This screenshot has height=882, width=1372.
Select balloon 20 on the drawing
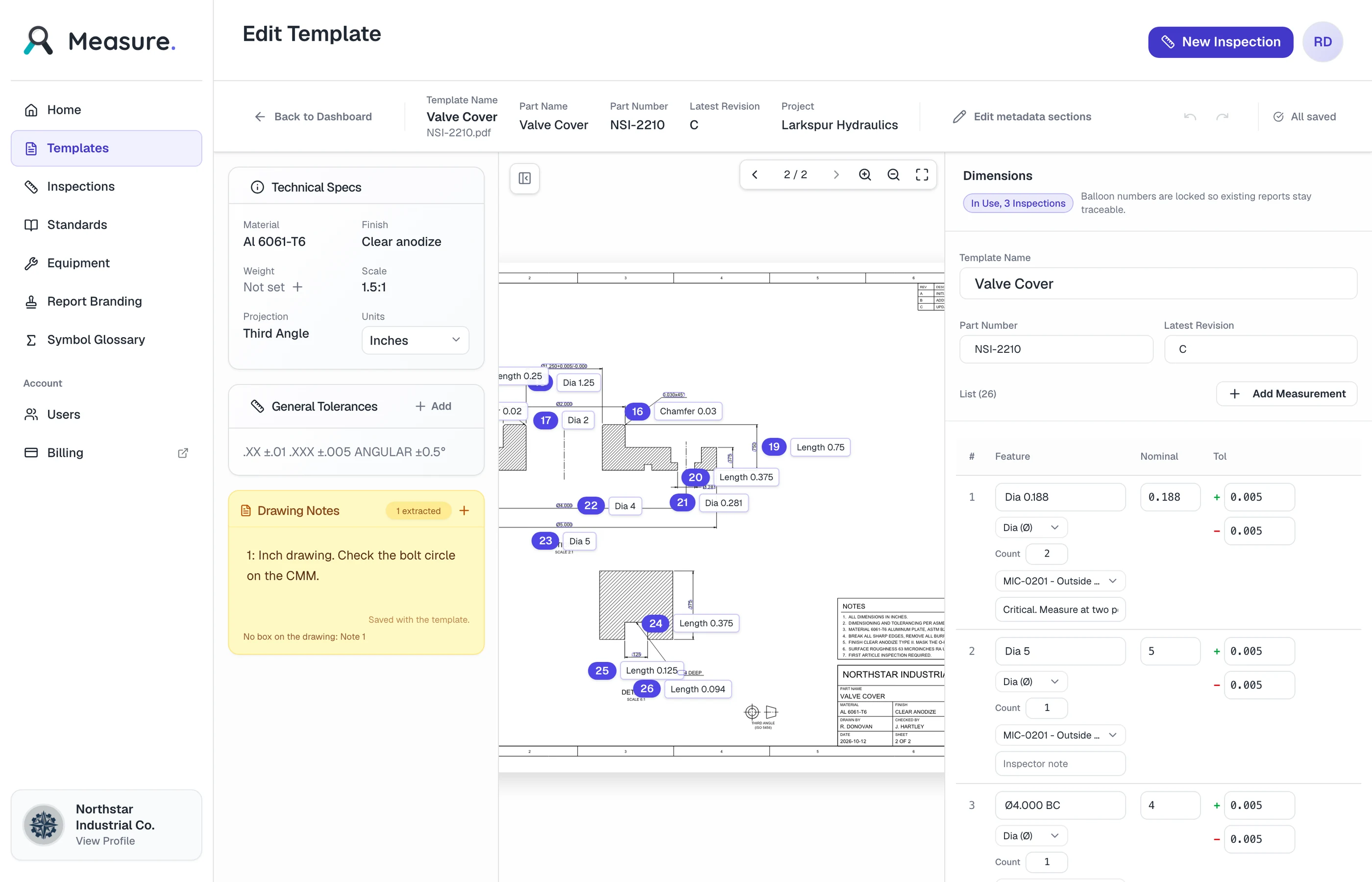(695, 477)
